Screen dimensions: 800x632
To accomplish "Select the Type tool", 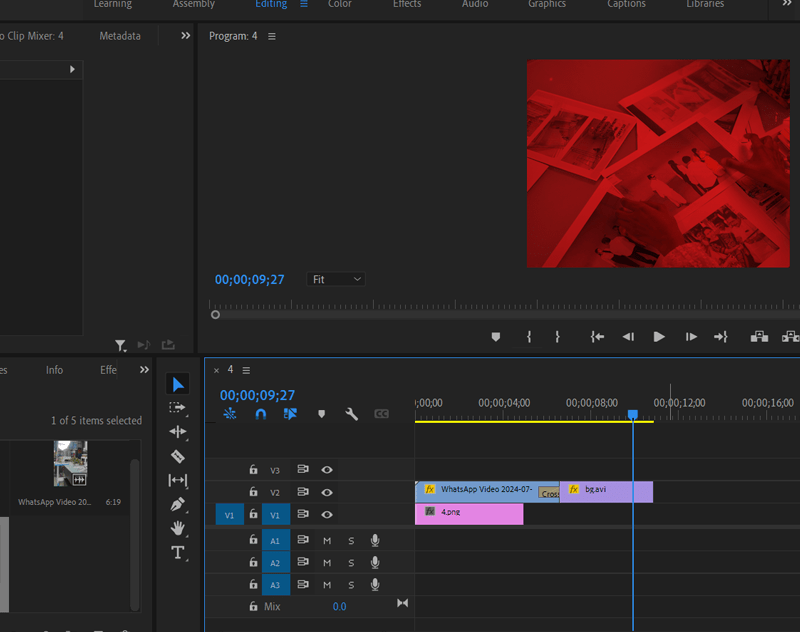I will (x=178, y=552).
